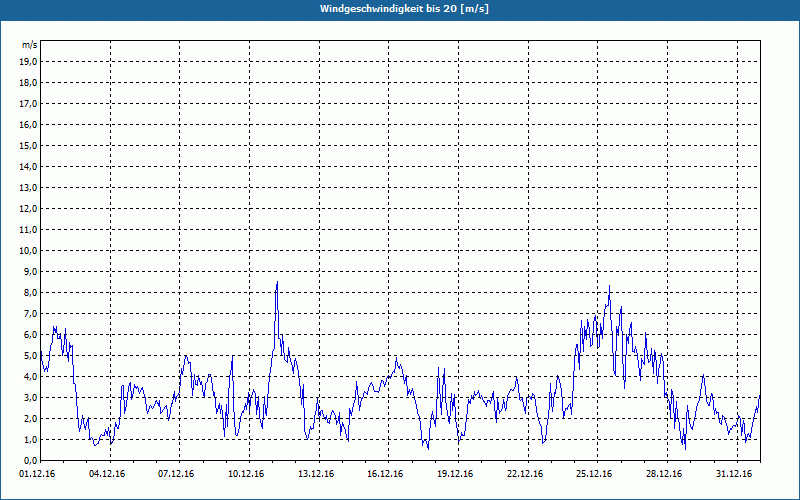Screen dimensions: 800x500
Task: Select the date label 16.12.16
Action: point(385,474)
